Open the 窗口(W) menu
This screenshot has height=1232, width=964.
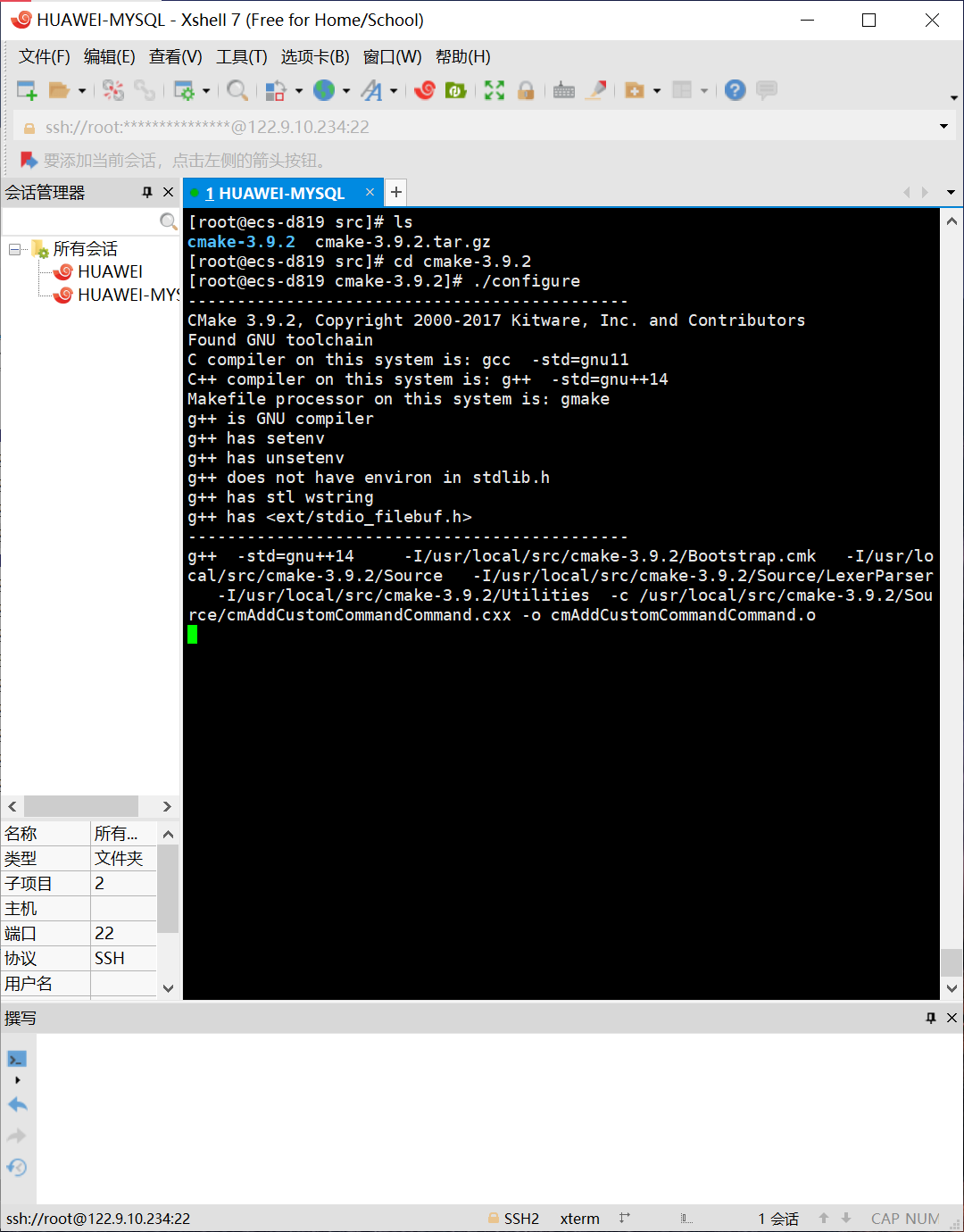pos(393,57)
